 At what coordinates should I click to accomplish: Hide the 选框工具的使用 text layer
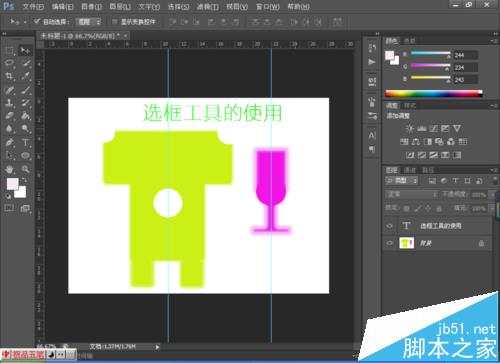(389, 226)
